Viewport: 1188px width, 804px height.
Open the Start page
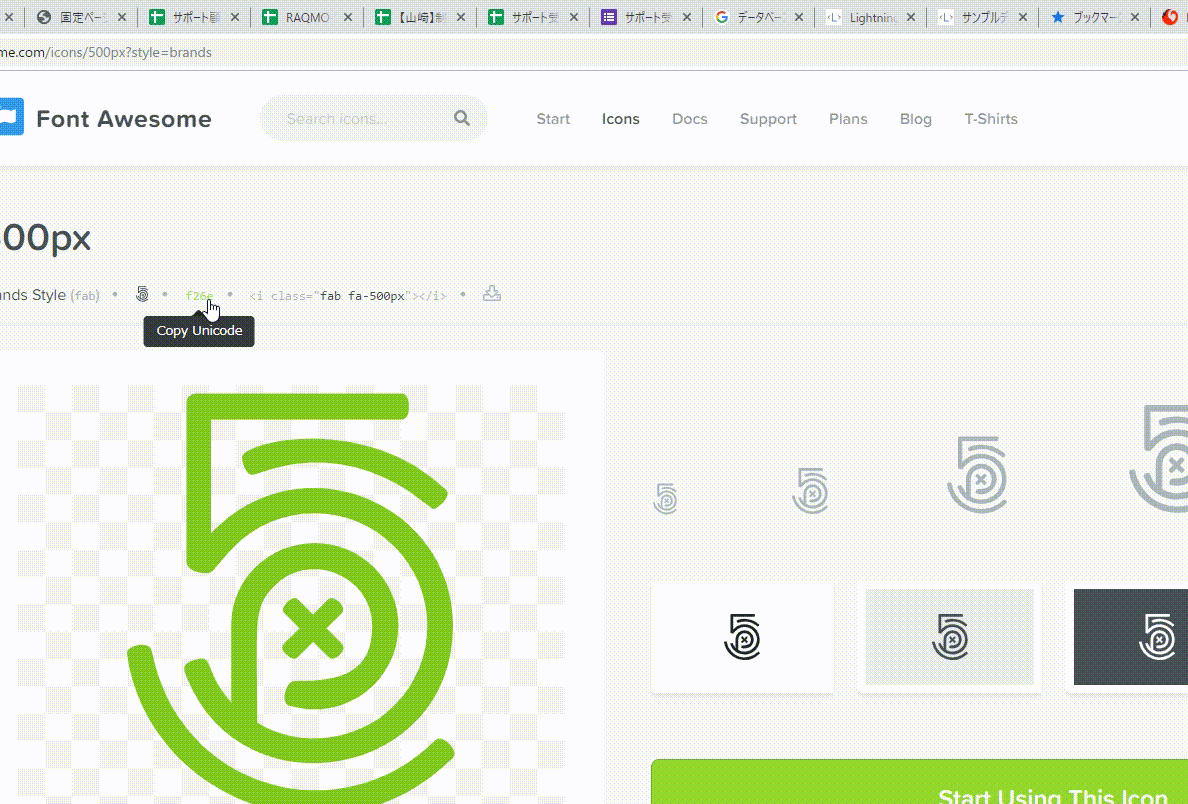(x=553, y=119)
